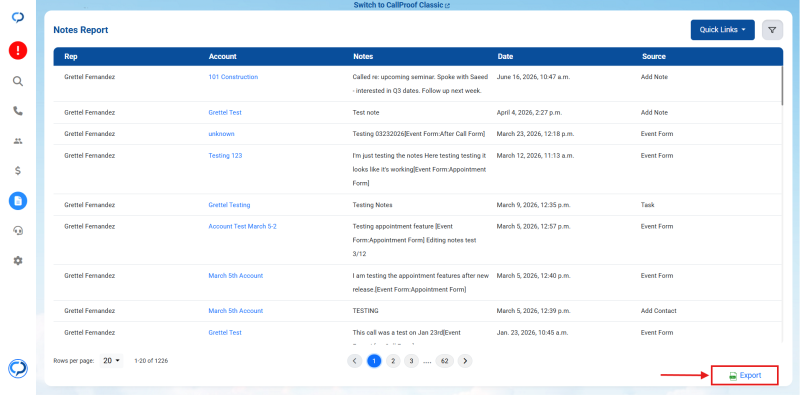Select date March 23, 2026, 12:18 p.m.

click(535, 134)
